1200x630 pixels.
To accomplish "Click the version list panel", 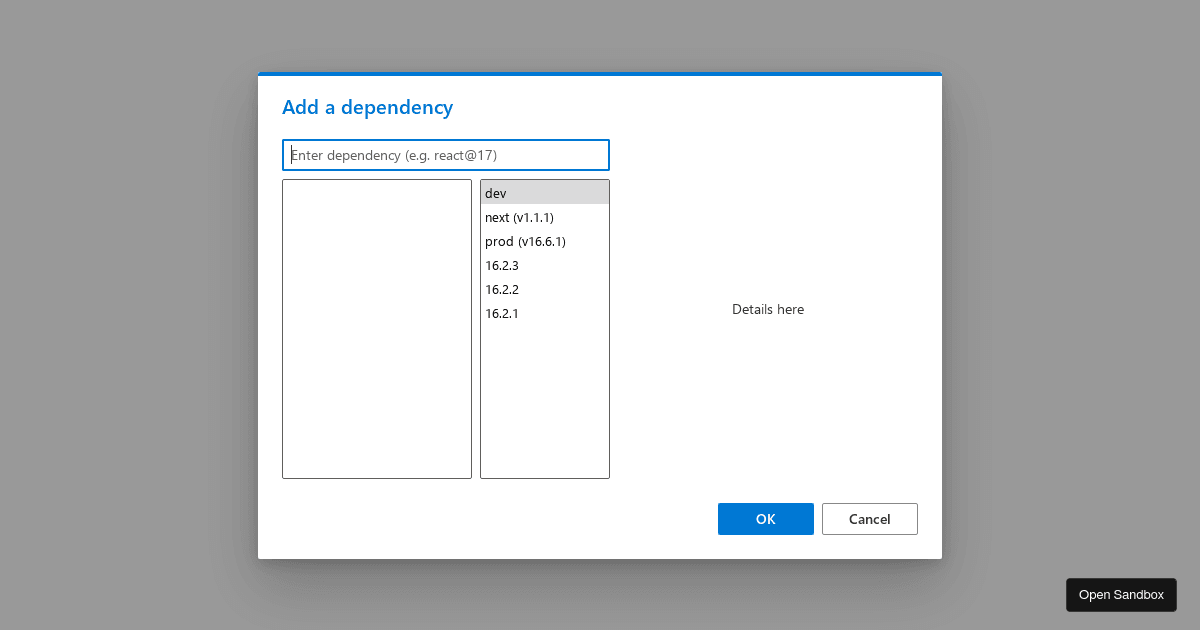I will pos(545,400).
